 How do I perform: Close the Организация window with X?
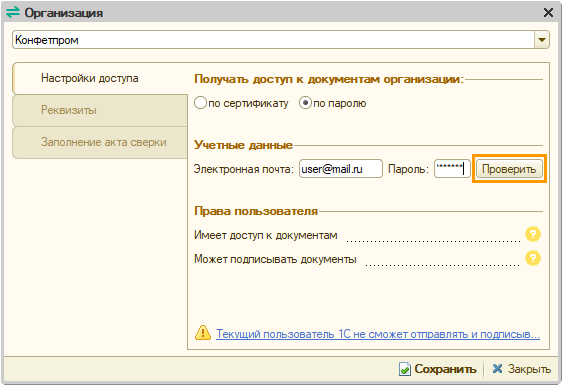(x=548, y=13)
